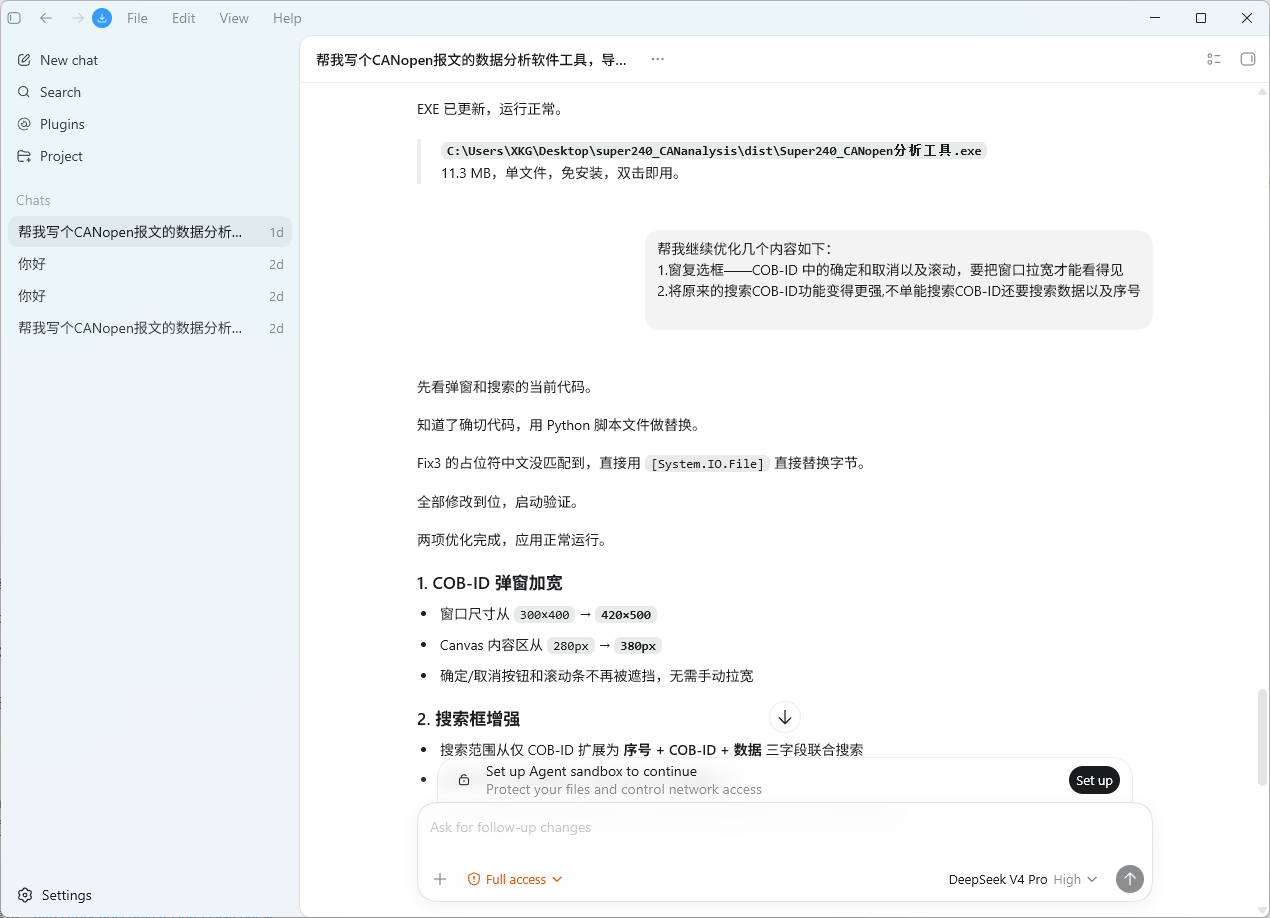Go forward with the right arrow
Screen dimensions: 1270x918
[x=78, y=18]
